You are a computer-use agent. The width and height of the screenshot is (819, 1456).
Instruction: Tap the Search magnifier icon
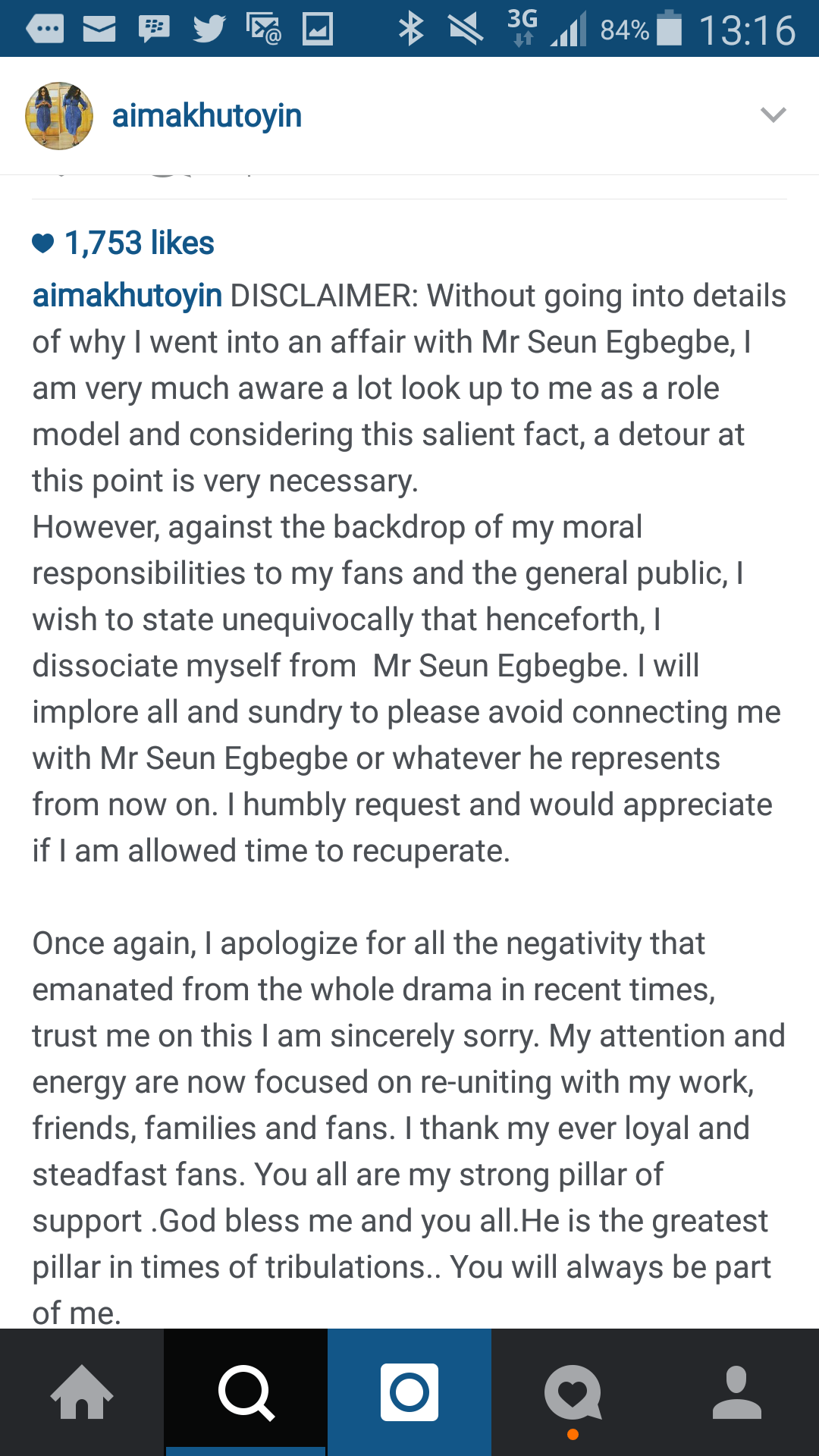246,1392
